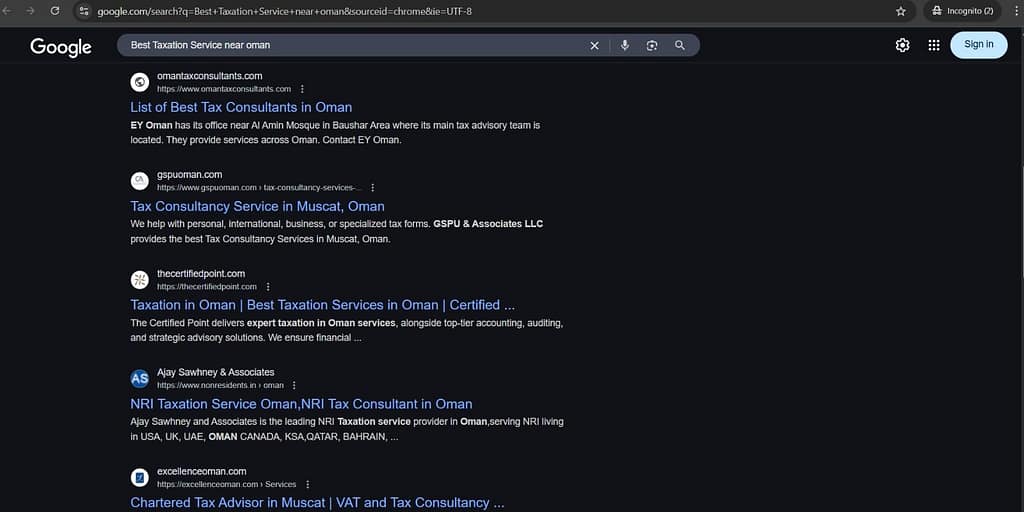
Task: Open more options for gspuoman.com result
Action: [x=373, y=187]
